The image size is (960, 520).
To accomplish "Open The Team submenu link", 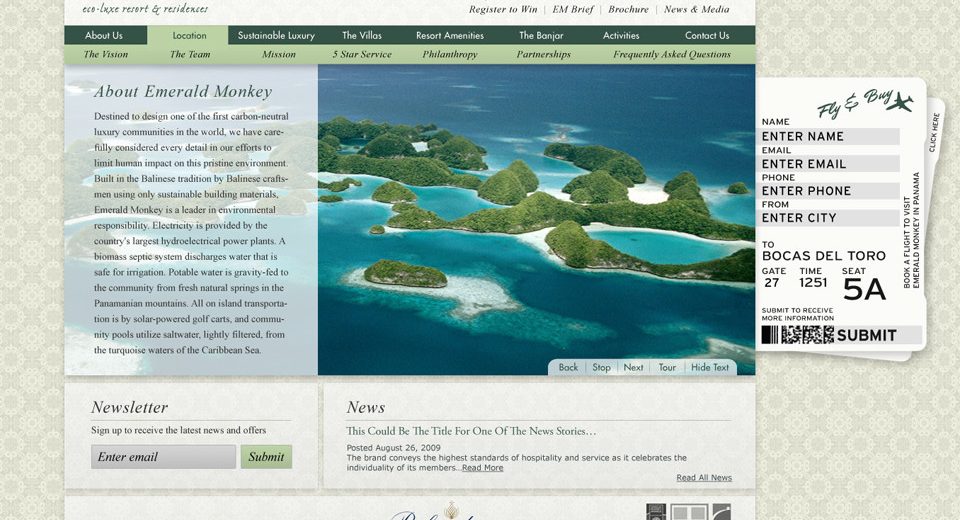I will 190,55.
